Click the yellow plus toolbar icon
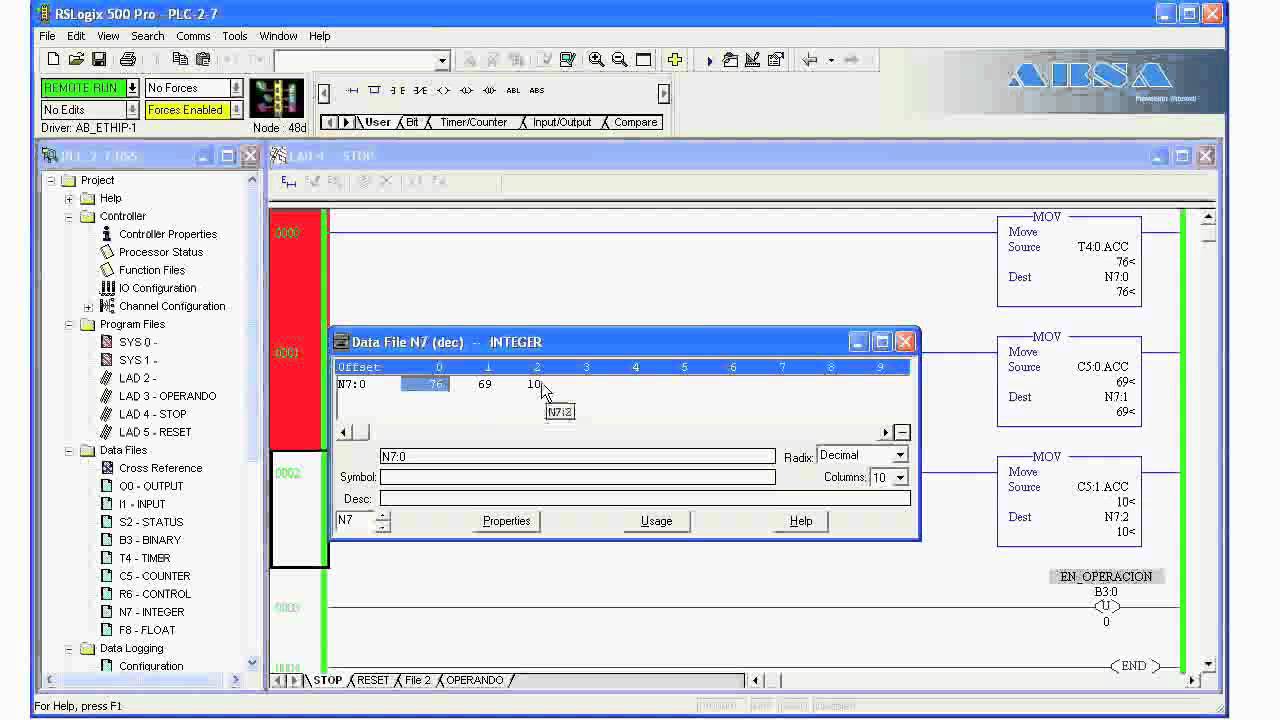The height and width of the screenshot is (720, 1280). coord(675,60)
